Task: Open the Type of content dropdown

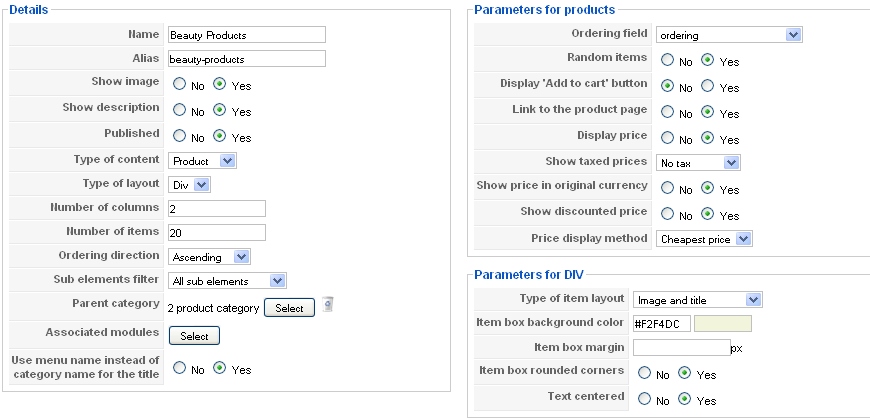Action: pos(203,161)
